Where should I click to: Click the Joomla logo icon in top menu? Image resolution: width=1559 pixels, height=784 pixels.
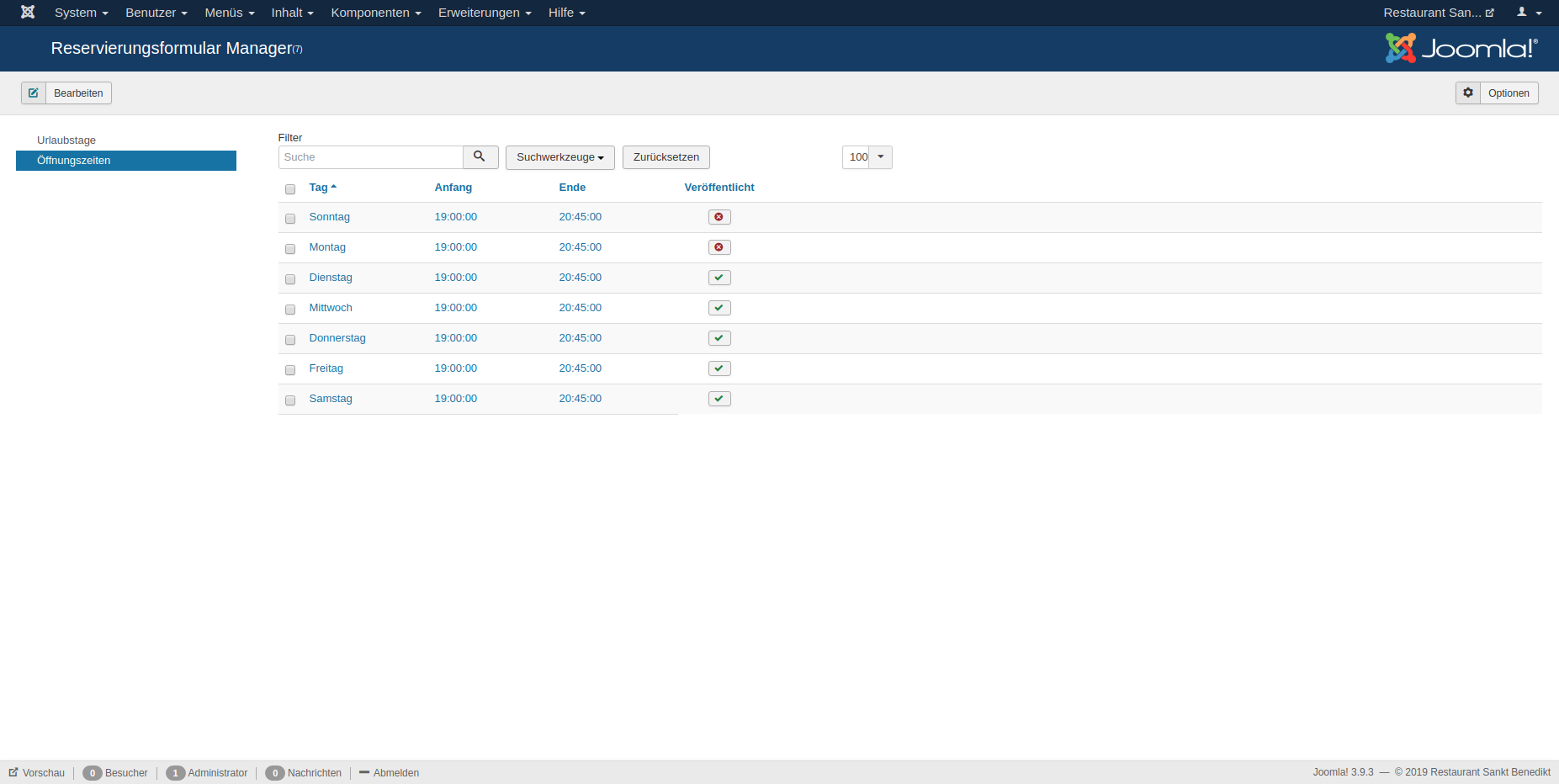[x=28, y=13]
